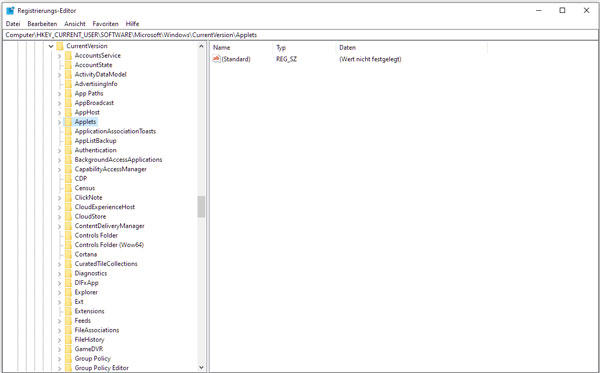Open the Bearbeiten menu

42,24
